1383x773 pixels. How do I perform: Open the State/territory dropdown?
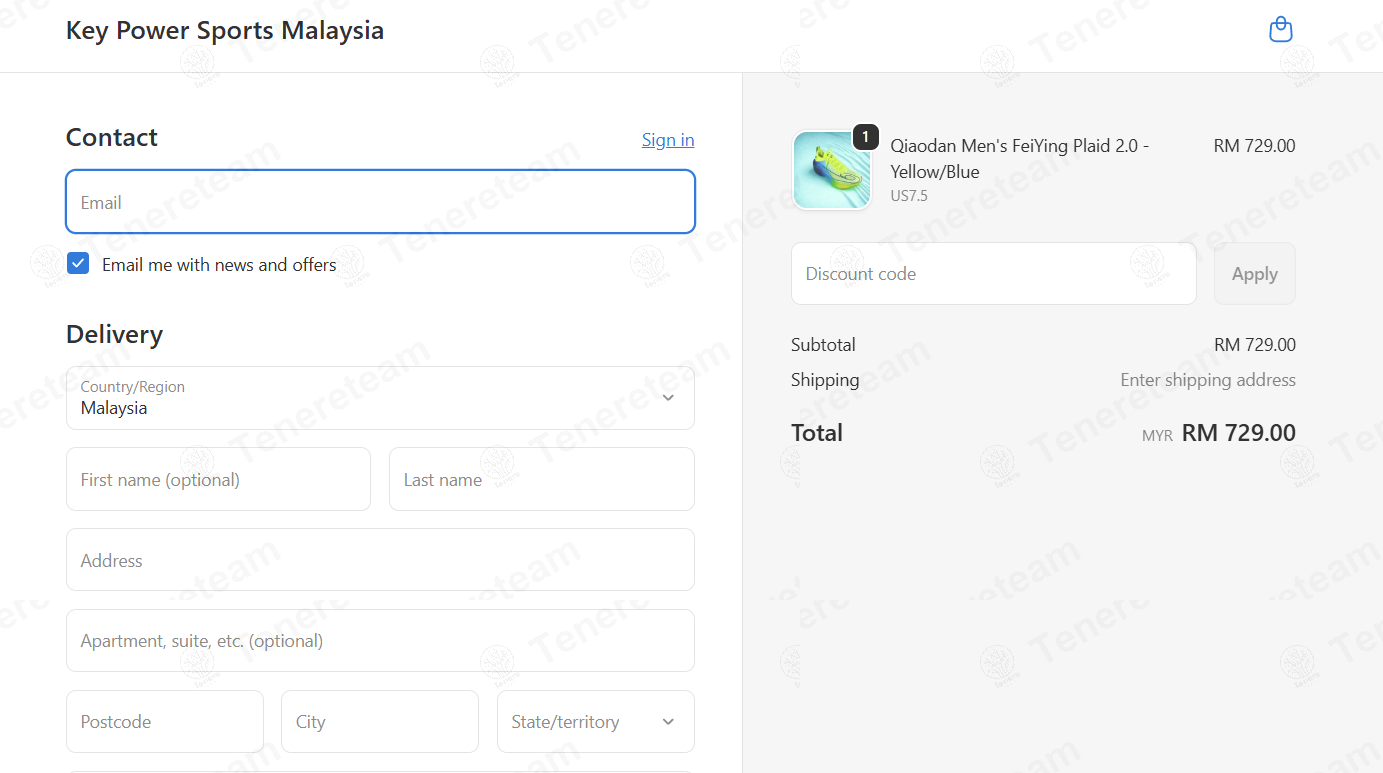(596, 721)
